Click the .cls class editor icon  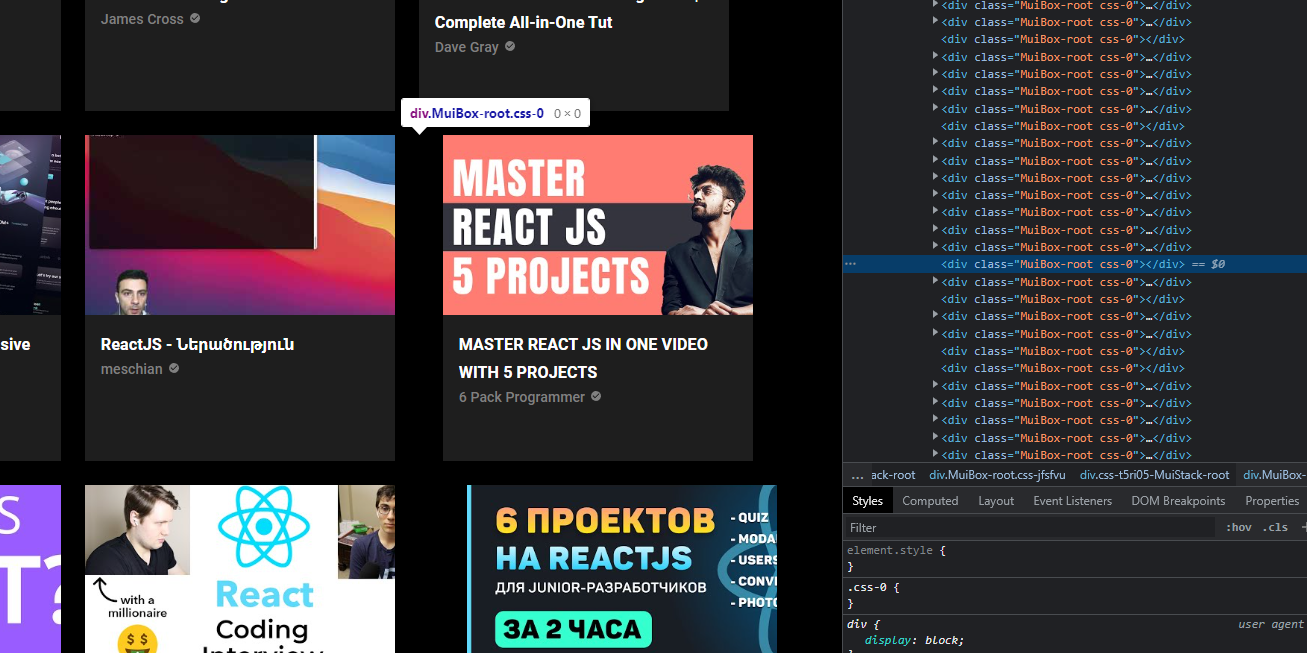point(1277,527)
